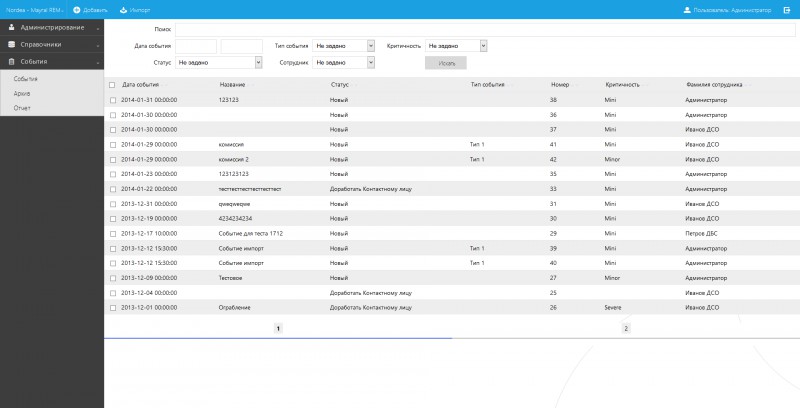800x408 pixels.
Task: Sort by Статус column header
Action: coord(340,85)
